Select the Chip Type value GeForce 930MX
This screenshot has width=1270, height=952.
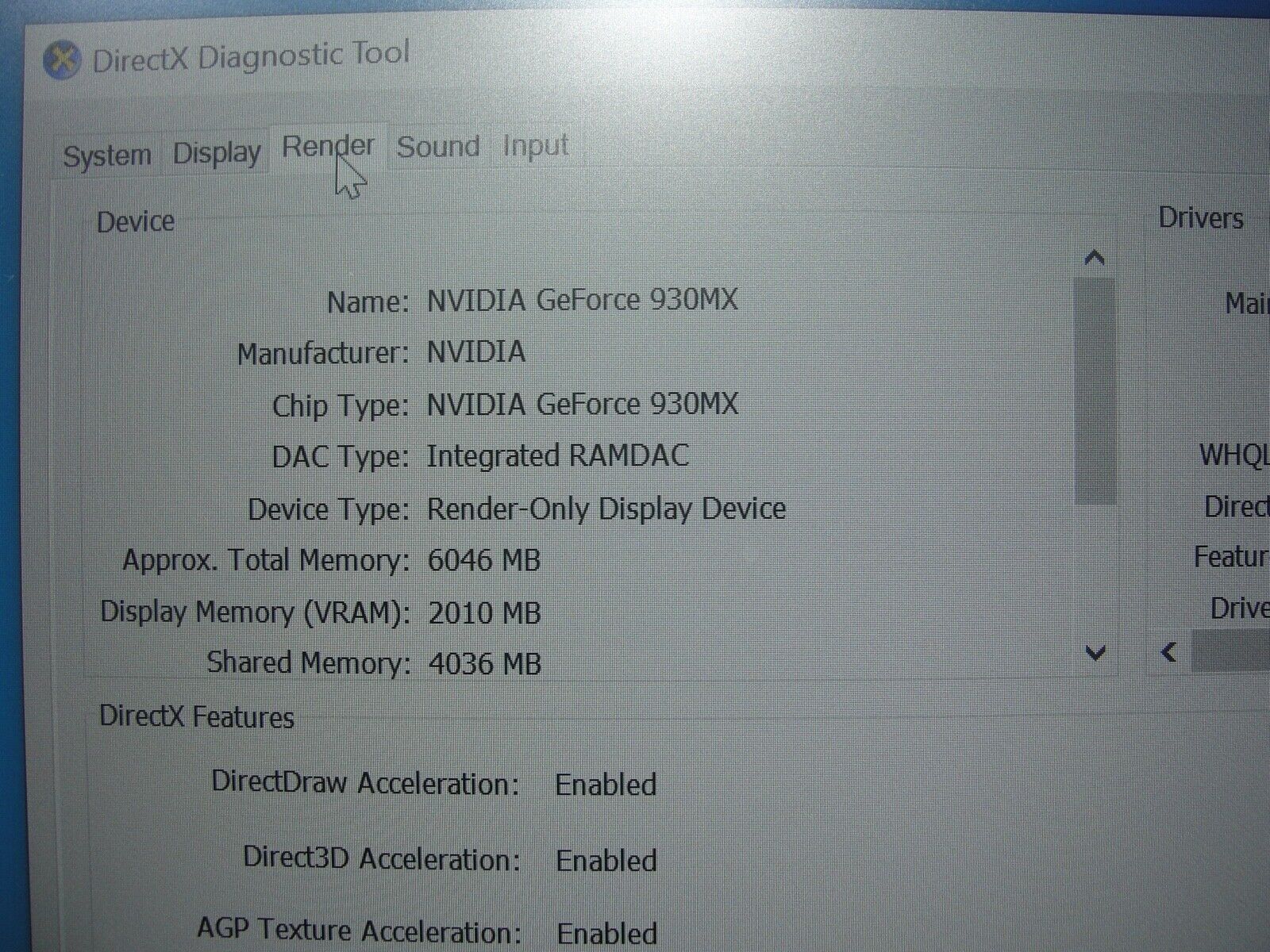[583, 405]
